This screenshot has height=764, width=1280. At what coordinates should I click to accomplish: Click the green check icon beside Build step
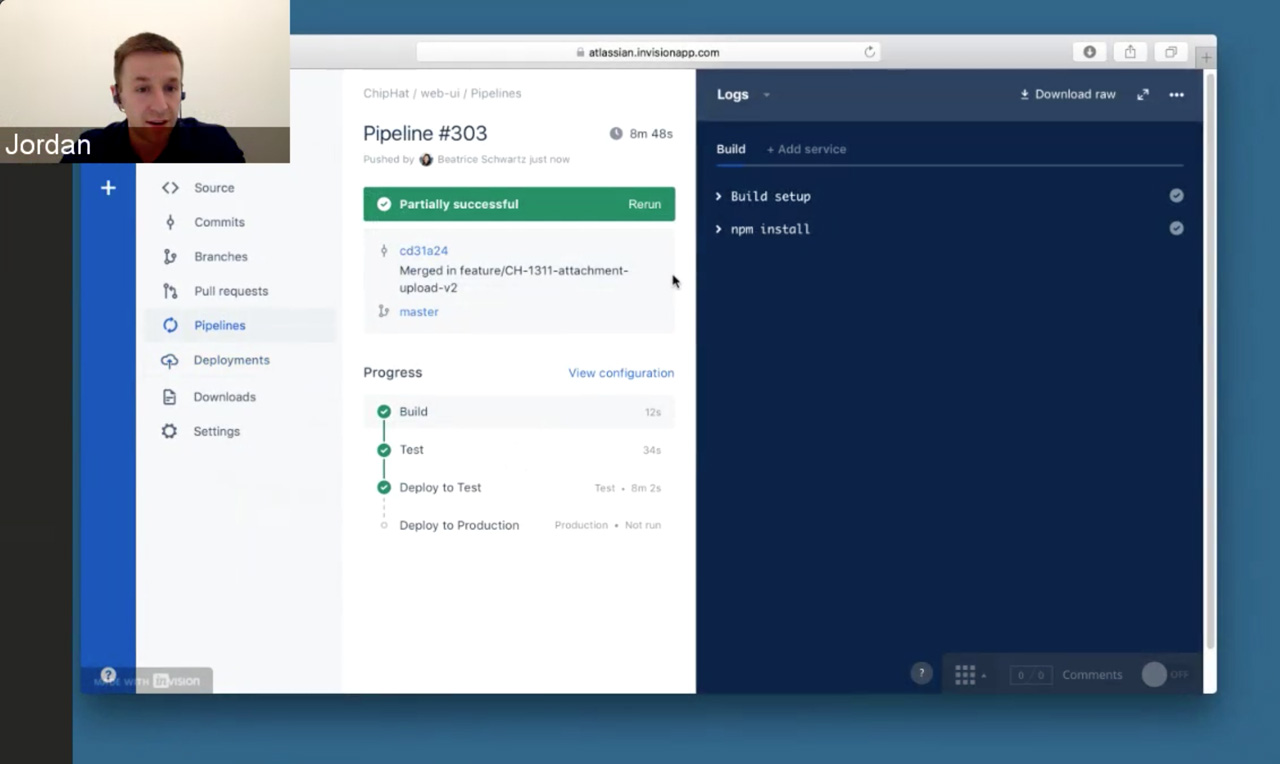tap(384, 412)
